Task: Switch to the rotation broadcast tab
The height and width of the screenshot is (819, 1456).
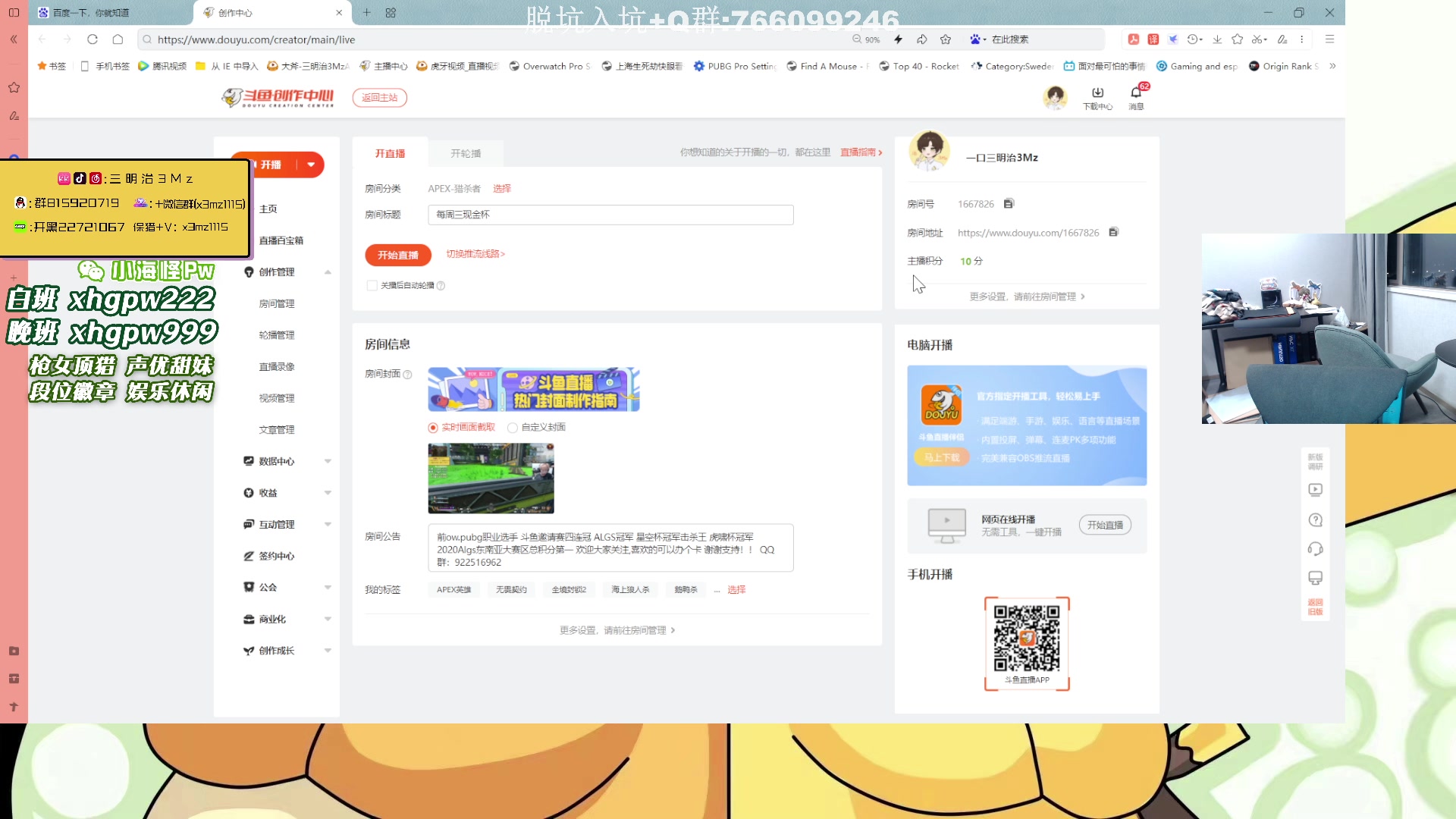Action: pos(466,153)
